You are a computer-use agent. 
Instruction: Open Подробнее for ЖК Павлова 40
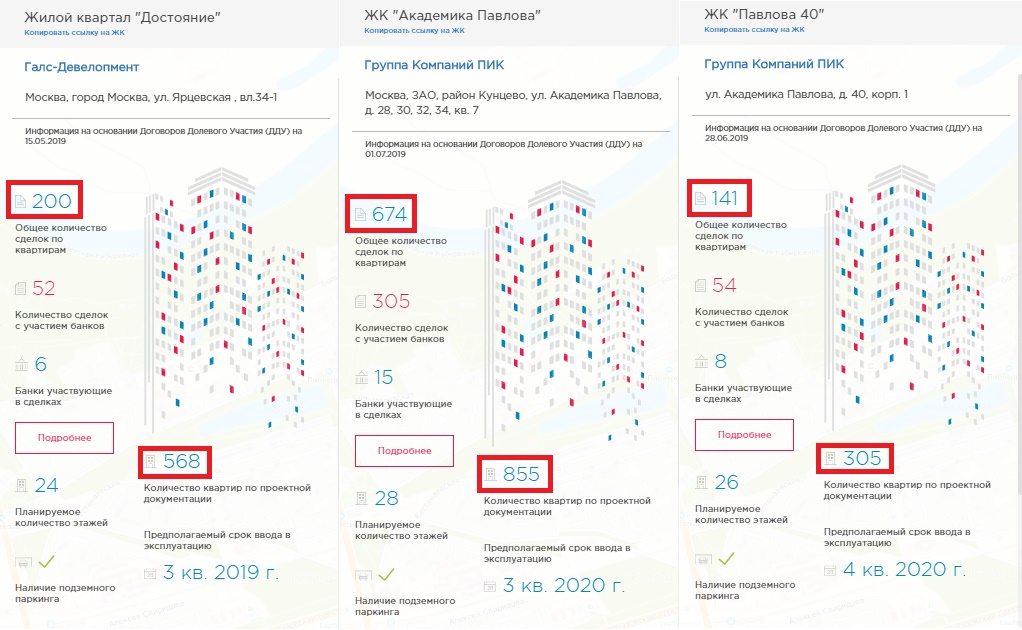tap(744, 435)
